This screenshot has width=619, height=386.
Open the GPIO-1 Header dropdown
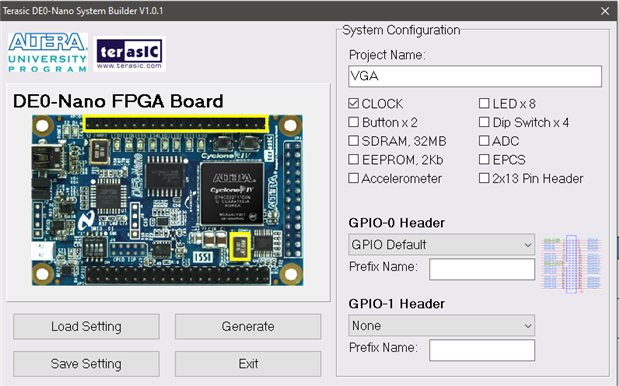(441, 326)
